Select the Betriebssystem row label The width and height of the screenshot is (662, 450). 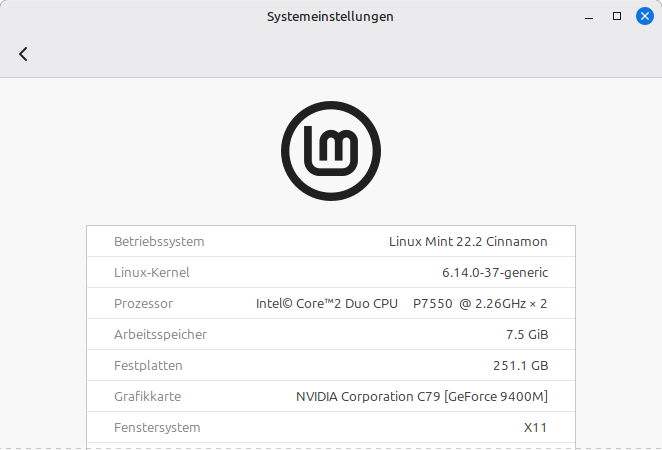pyautogui.click(x=159, y=241)
